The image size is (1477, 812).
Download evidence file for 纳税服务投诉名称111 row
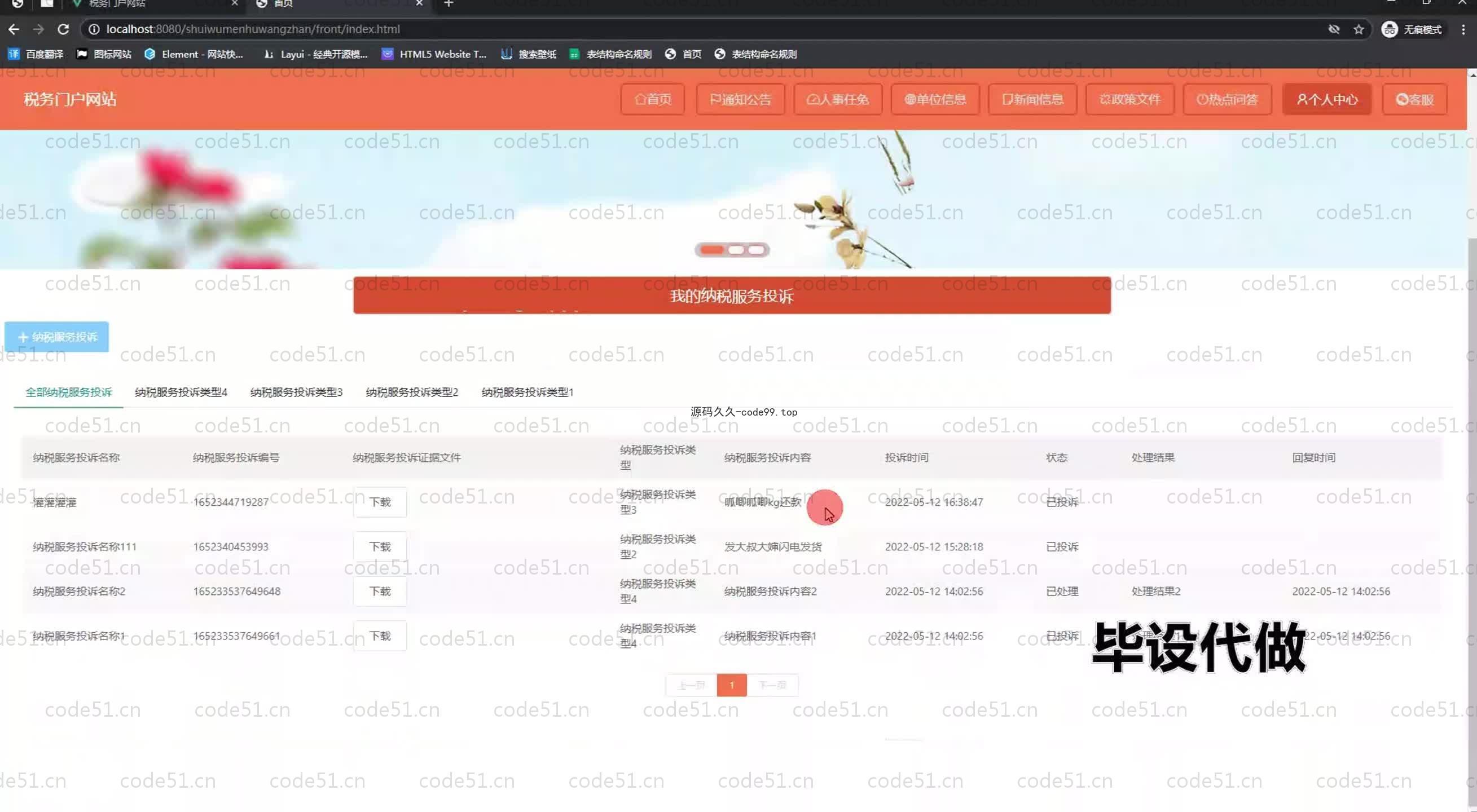pyautogui.click(x=380, y=546)
